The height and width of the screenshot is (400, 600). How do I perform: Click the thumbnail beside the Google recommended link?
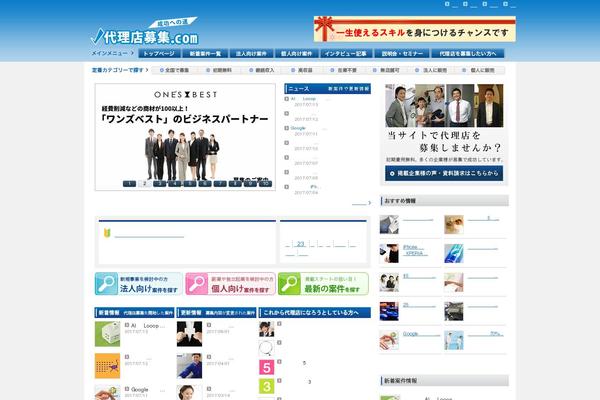pyautogui.click(x=389, y=340)
